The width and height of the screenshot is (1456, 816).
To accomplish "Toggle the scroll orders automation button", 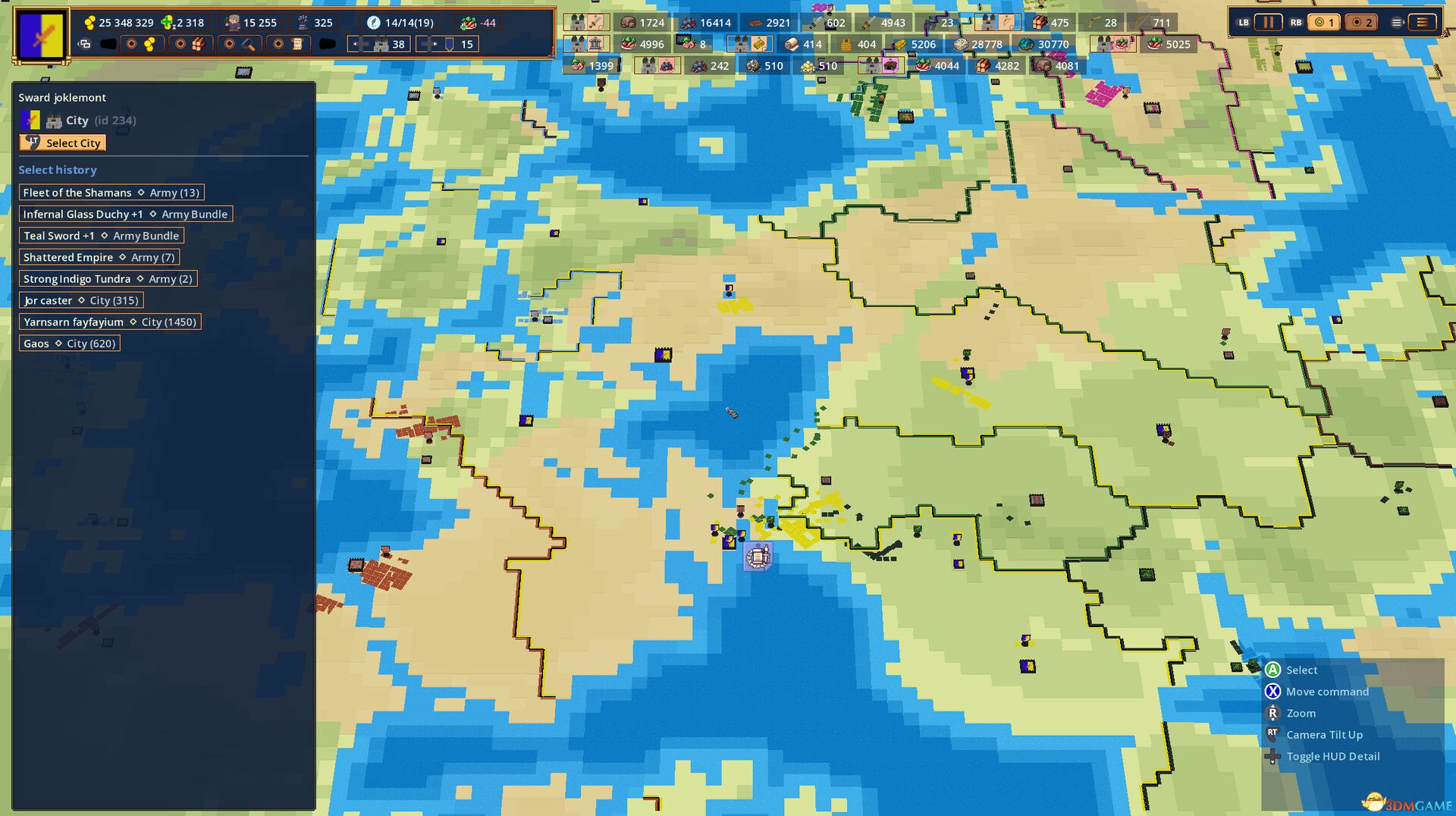I will [287, 45].
